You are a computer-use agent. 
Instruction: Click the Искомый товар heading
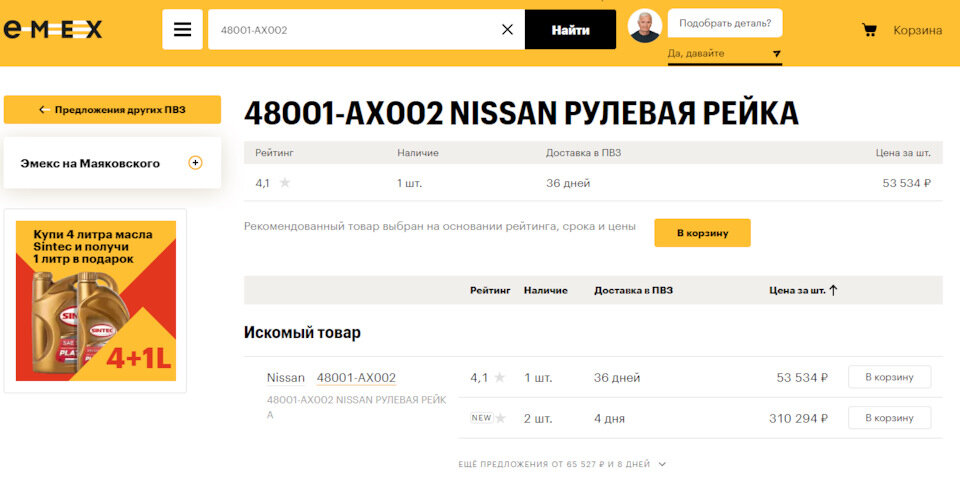[302, 332]
